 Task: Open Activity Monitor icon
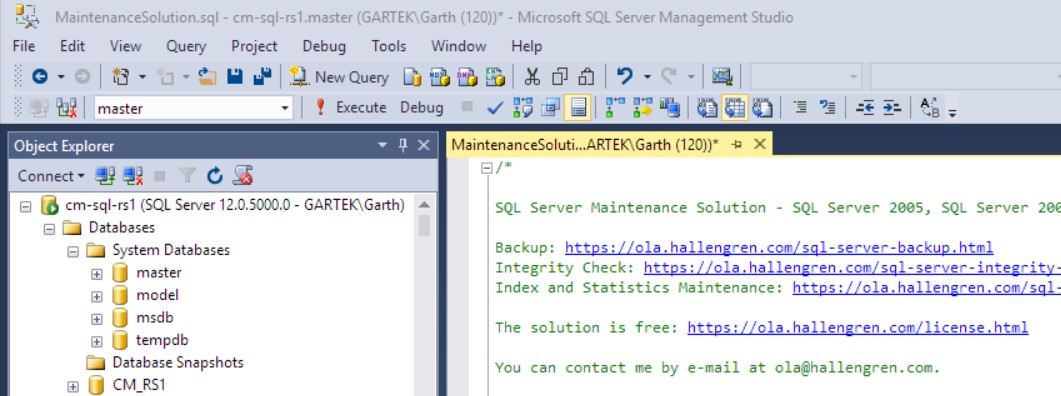pyautogui.click(x=722, y=77)
